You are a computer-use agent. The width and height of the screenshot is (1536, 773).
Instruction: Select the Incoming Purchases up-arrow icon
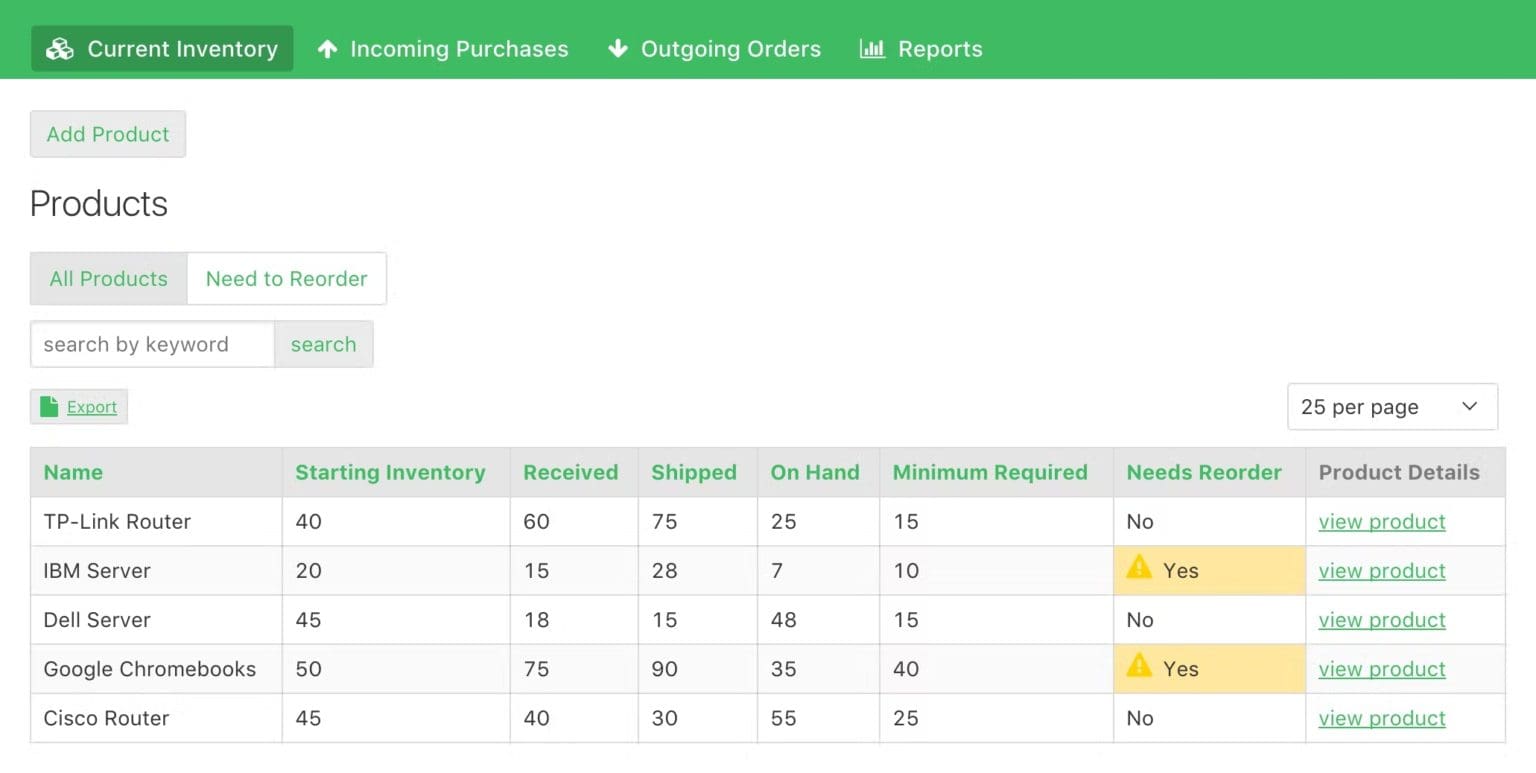tap(328, 48)
